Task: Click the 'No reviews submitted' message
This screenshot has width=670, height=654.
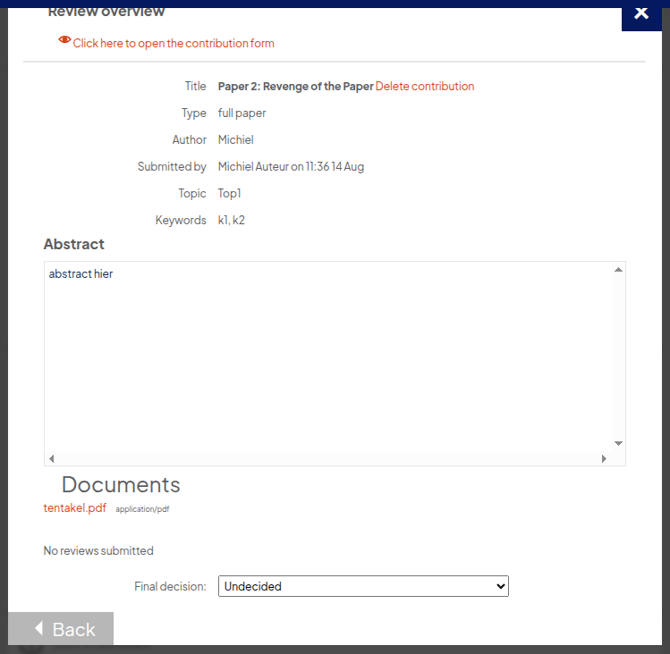Action: (98, 551)
